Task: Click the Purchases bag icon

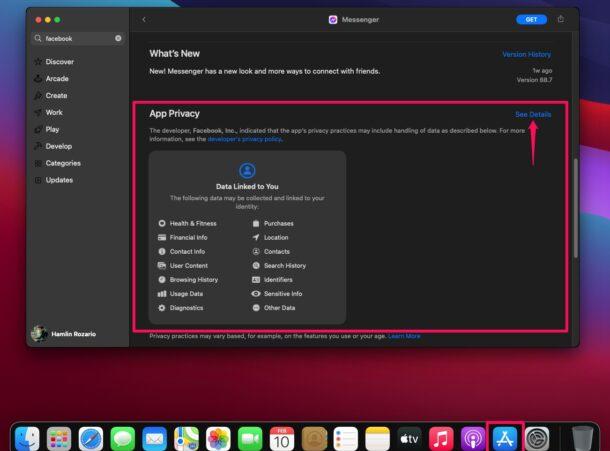Action: click(256, 223)
